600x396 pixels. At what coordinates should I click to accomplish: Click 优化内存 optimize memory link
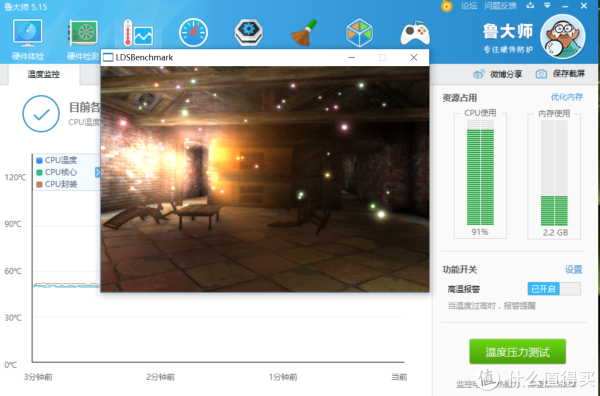coord(567,97)
